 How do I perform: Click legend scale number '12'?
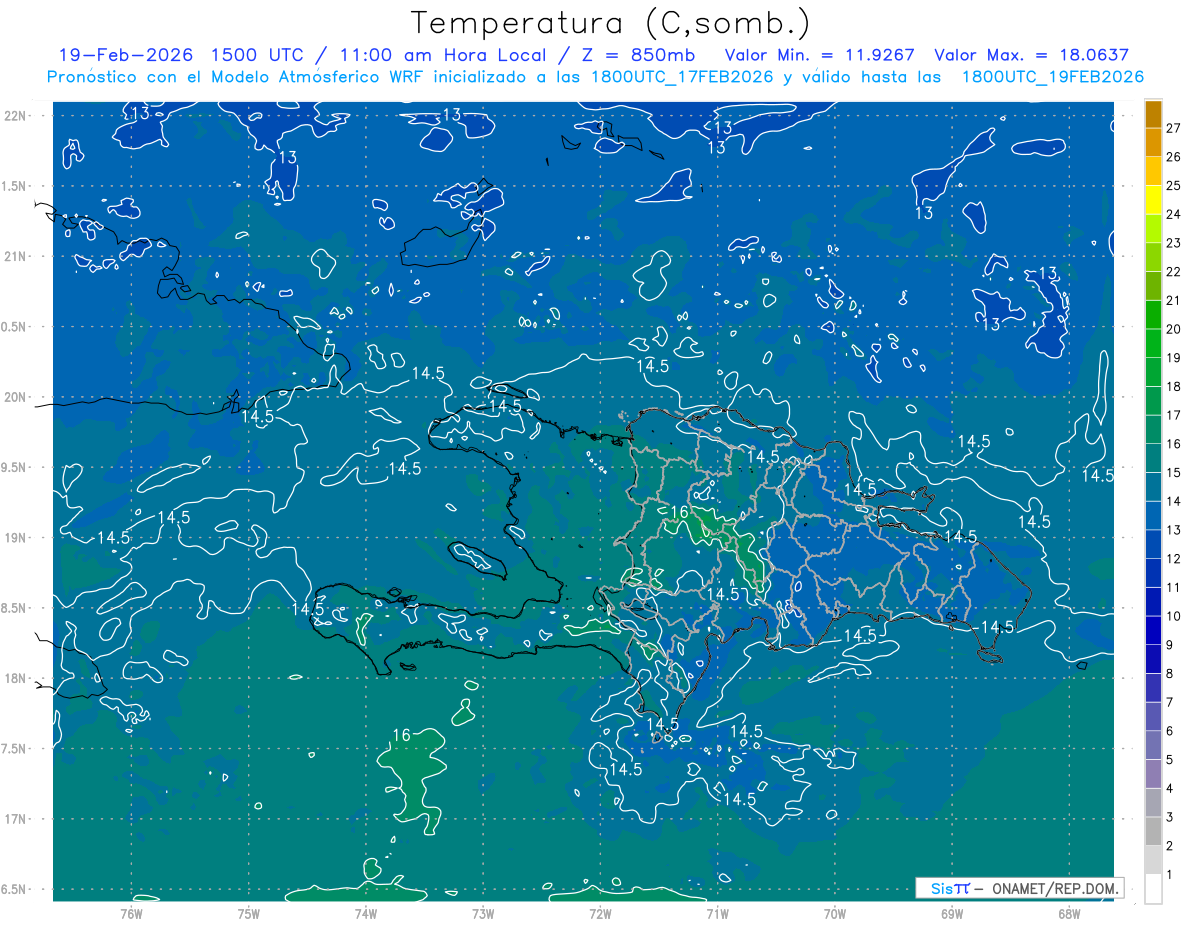point(1174,559)
